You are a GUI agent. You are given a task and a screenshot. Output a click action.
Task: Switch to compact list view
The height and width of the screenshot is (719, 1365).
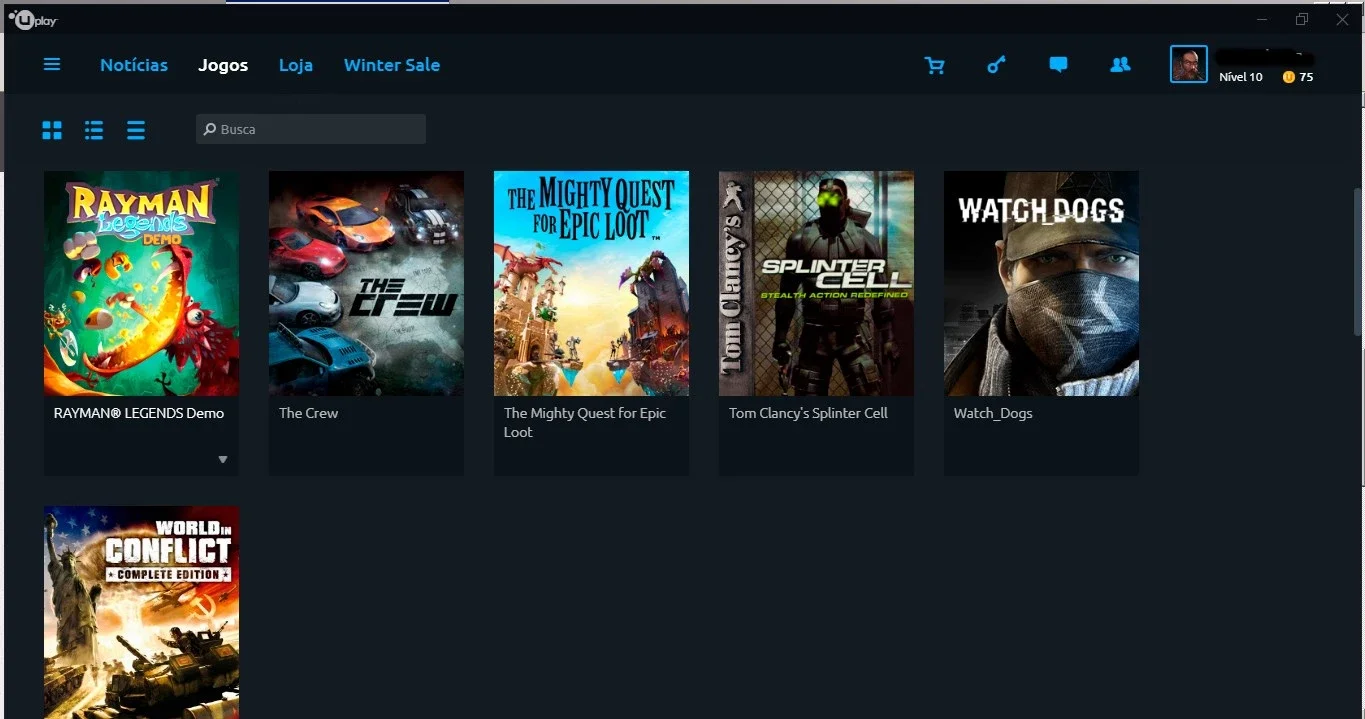[x=136, y=130]
